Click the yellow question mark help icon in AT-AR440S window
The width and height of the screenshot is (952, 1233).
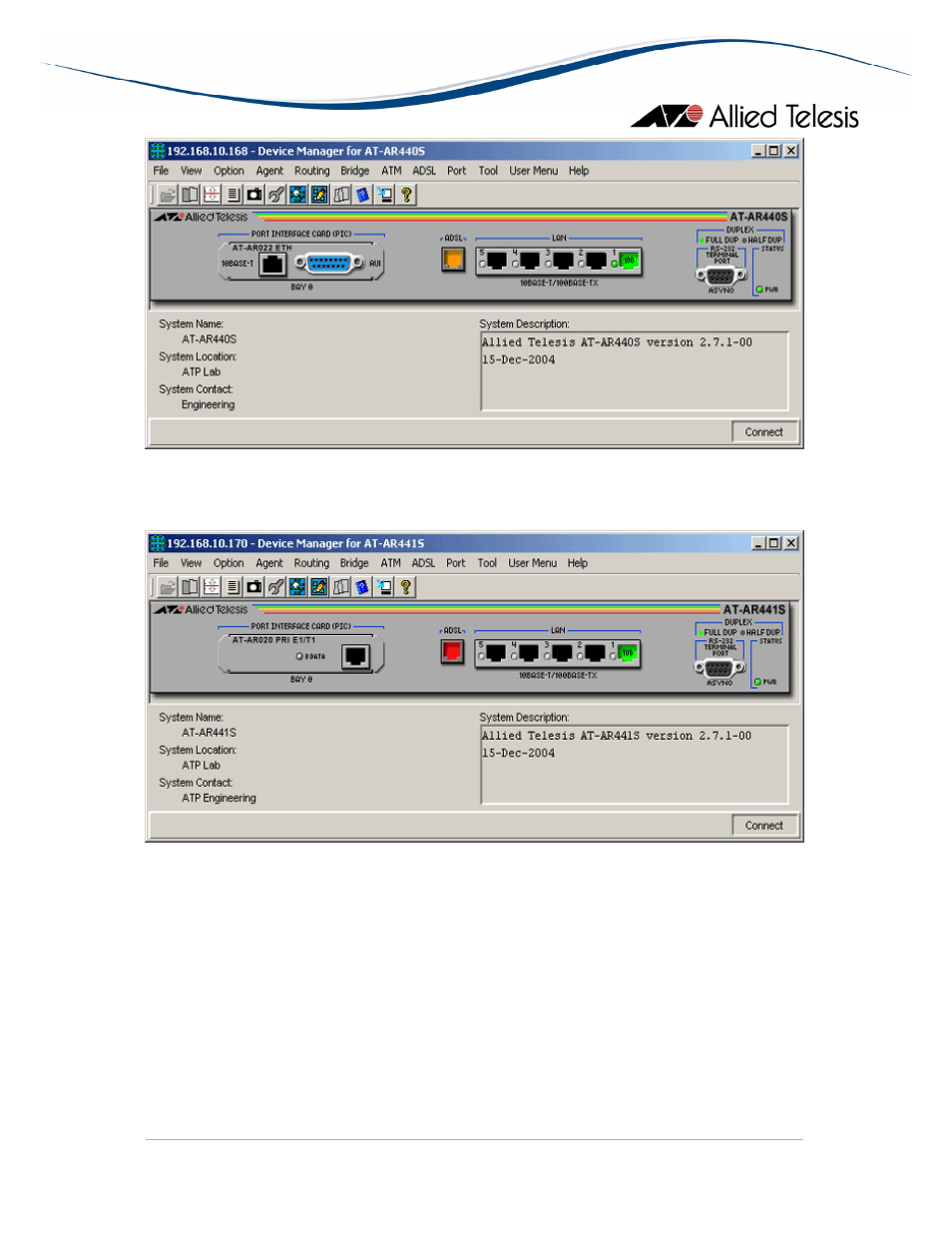coord(406,195)
